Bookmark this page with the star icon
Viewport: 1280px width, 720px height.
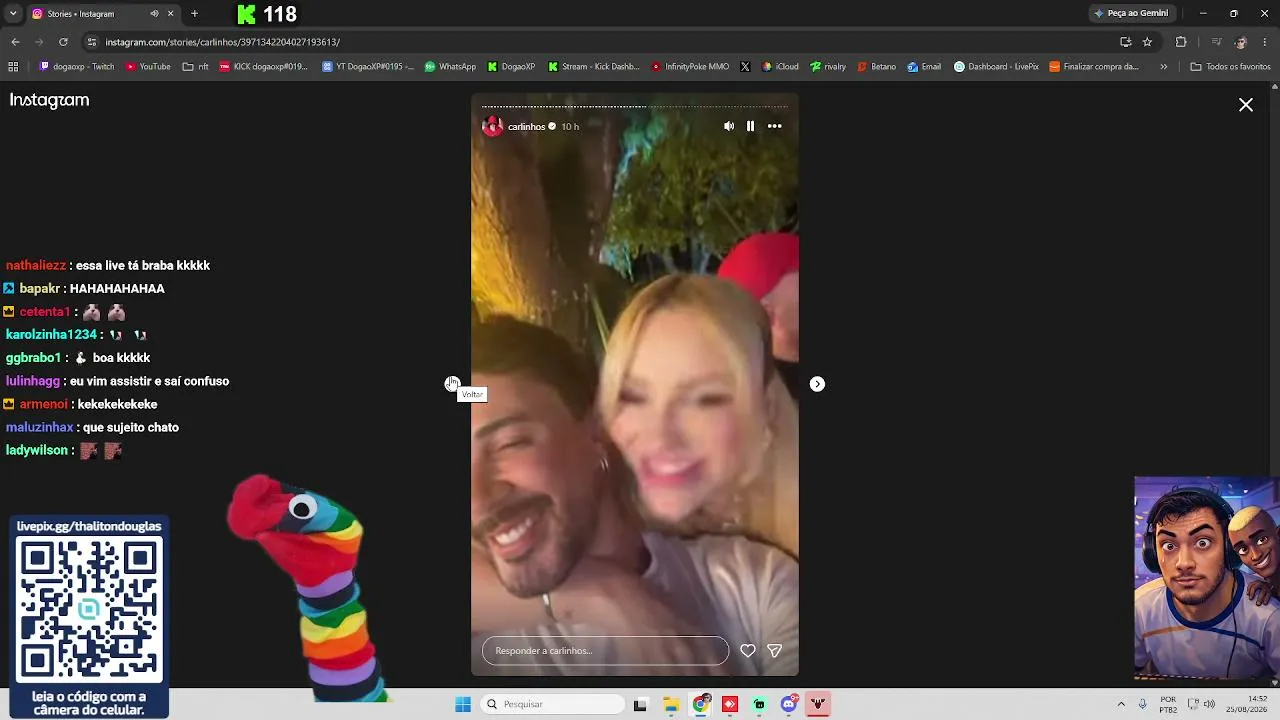(x=1147, y=42)
